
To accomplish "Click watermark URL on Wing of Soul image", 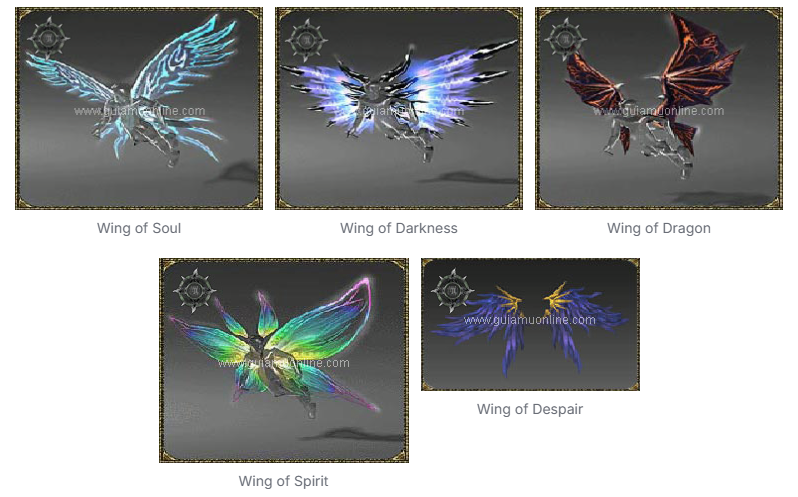I will [x=139, y=111].
